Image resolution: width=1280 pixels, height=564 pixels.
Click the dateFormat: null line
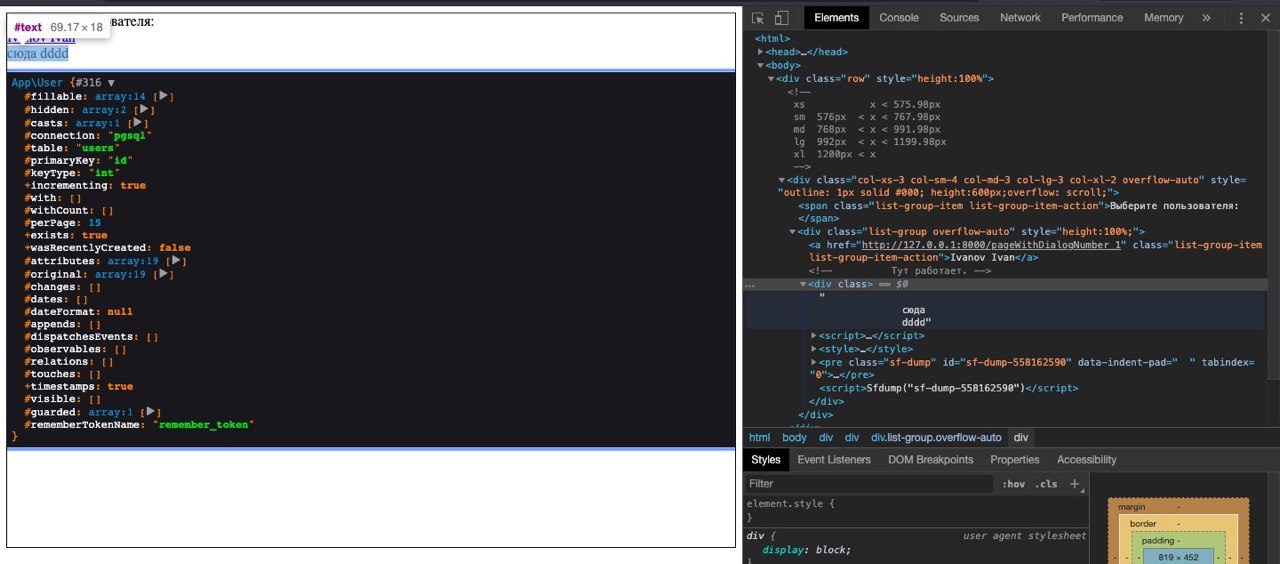(78, 312)
